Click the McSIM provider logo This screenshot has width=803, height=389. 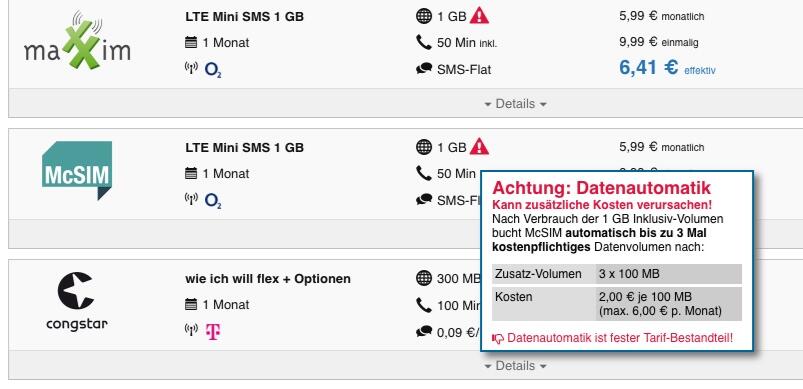(77, 170)
